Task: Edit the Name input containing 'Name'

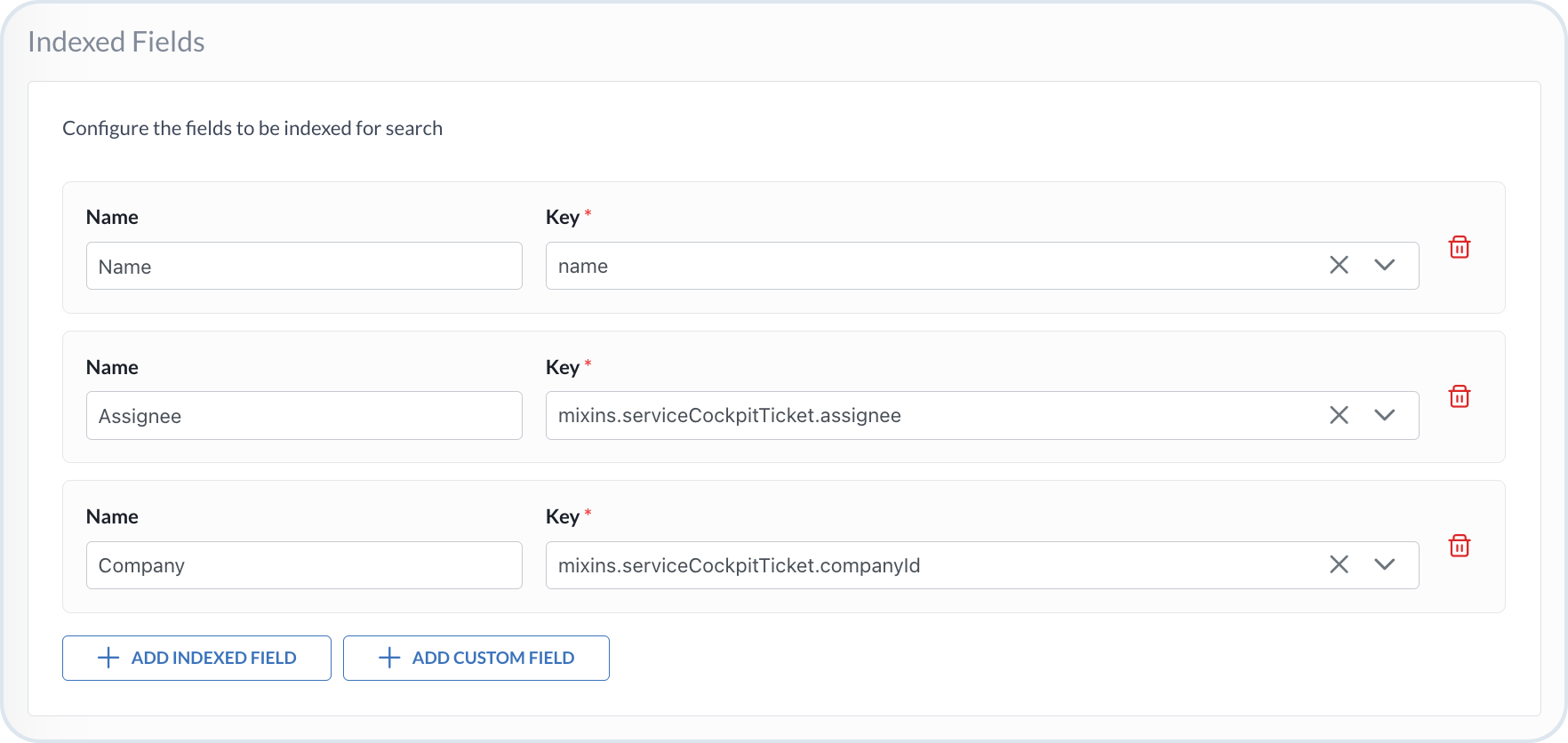Action: [x=304, y=266]
